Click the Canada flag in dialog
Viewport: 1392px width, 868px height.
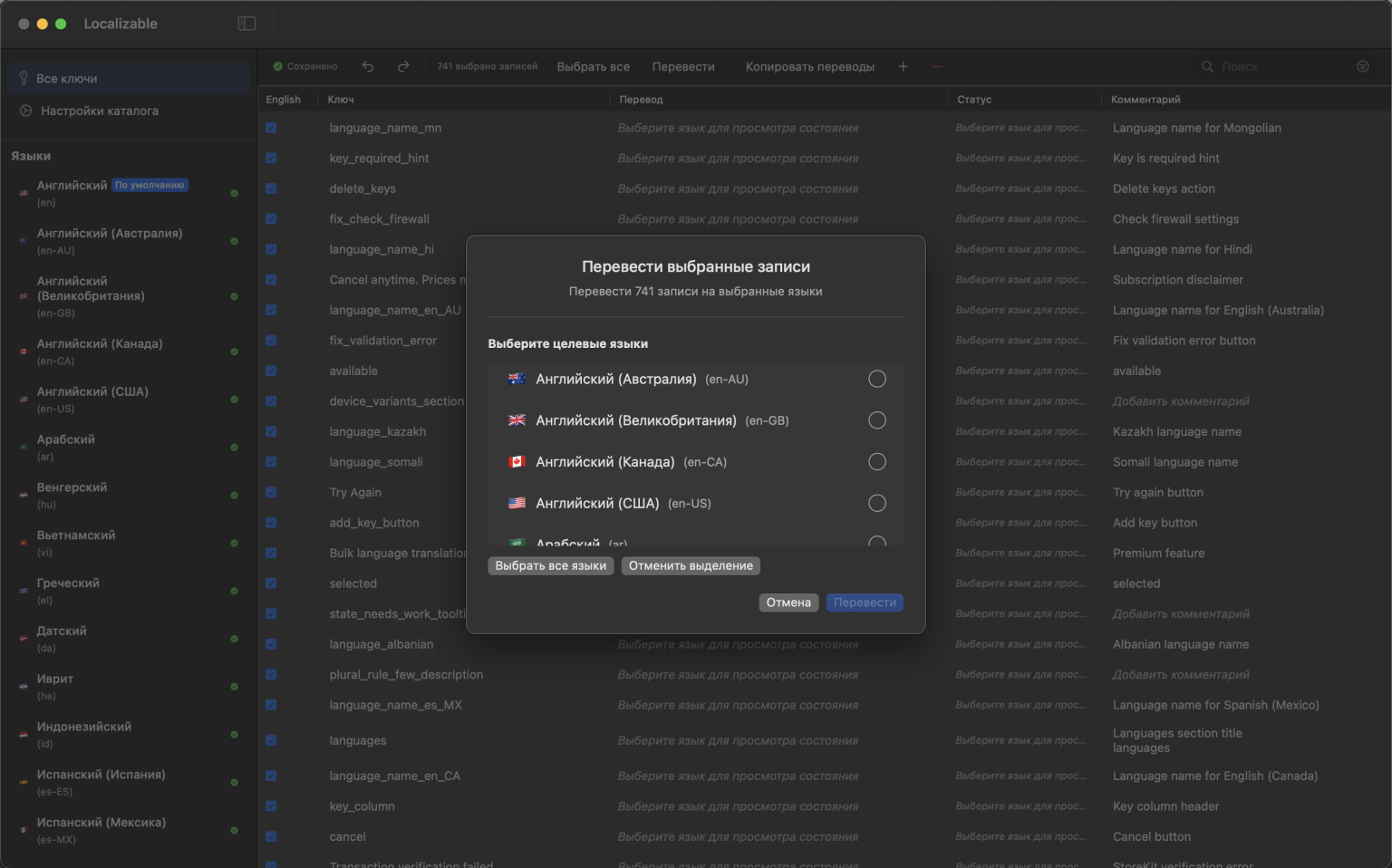coord(517,462)
